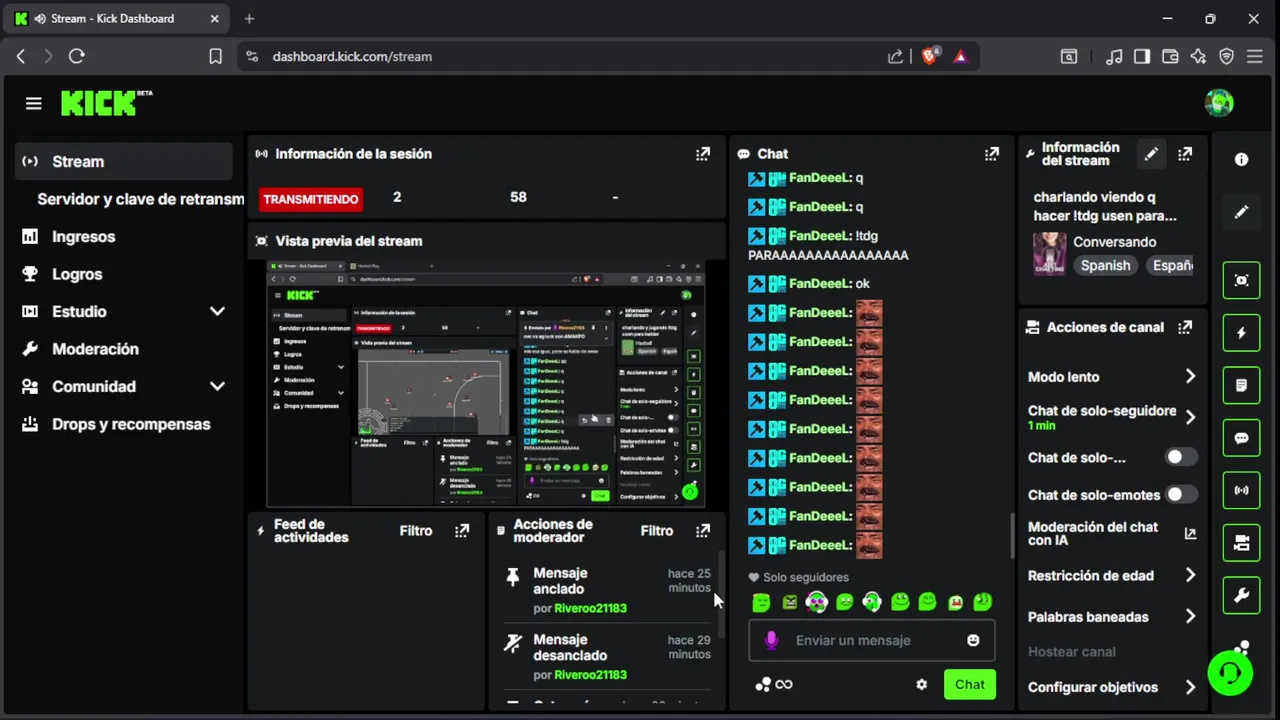Open the Brave wallet toolbar icon
The height and width of the screenshot is (720, 1280).
tap(1170, 57)
